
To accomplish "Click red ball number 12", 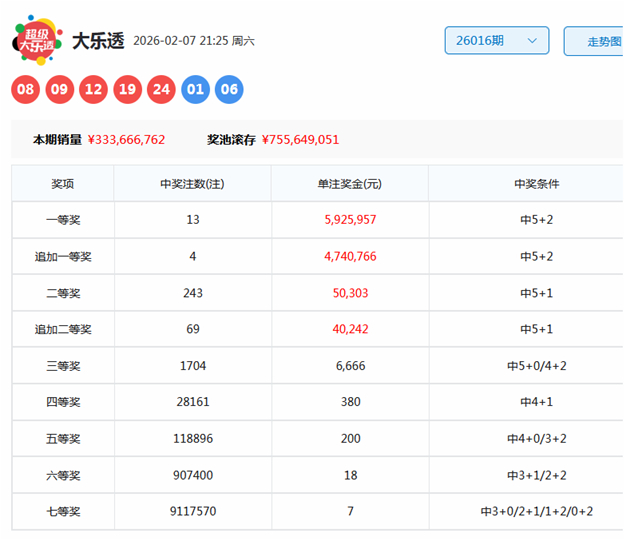I will 94,89.
